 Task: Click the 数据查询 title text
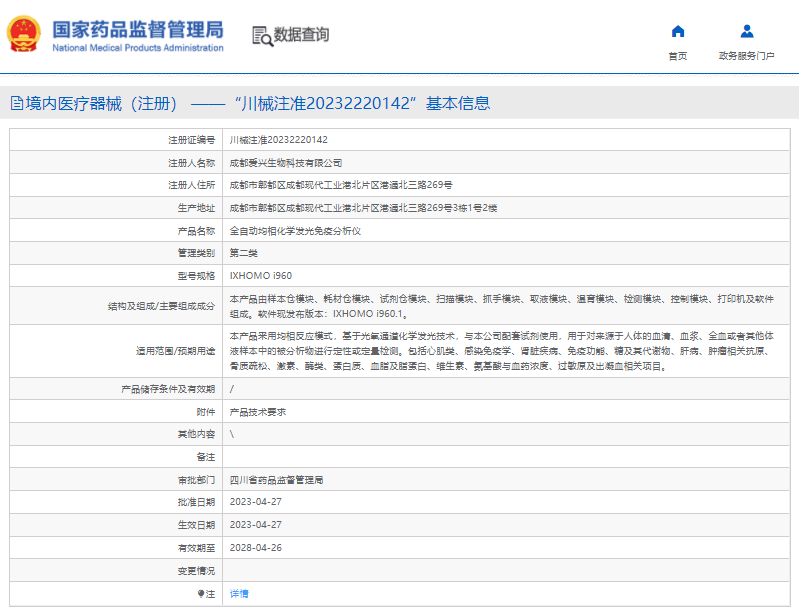point(301,35)
